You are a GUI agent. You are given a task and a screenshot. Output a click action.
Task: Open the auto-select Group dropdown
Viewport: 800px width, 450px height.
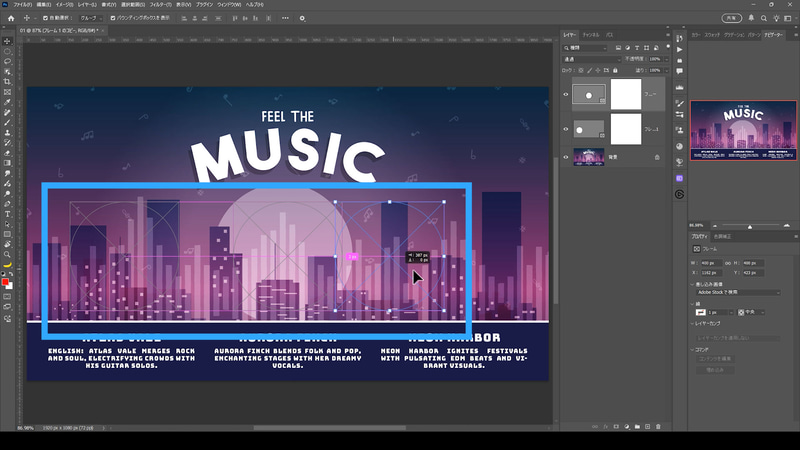91,18
